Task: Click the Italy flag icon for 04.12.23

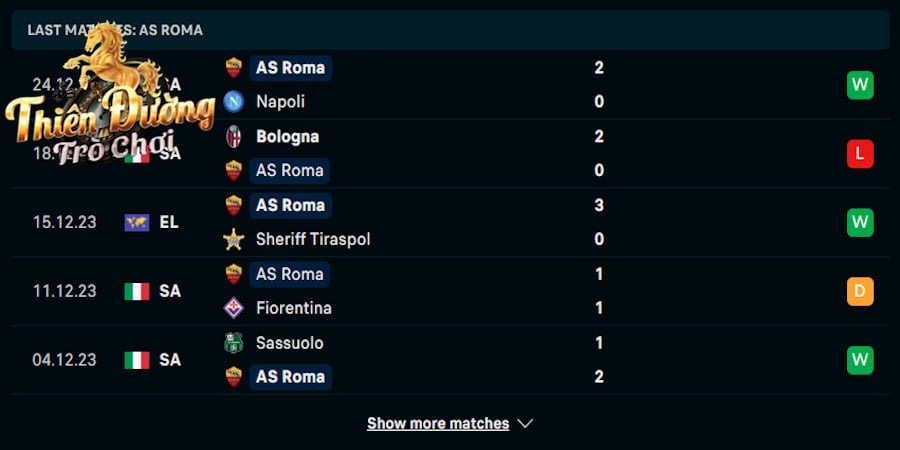Action: [x=137, y=360]
